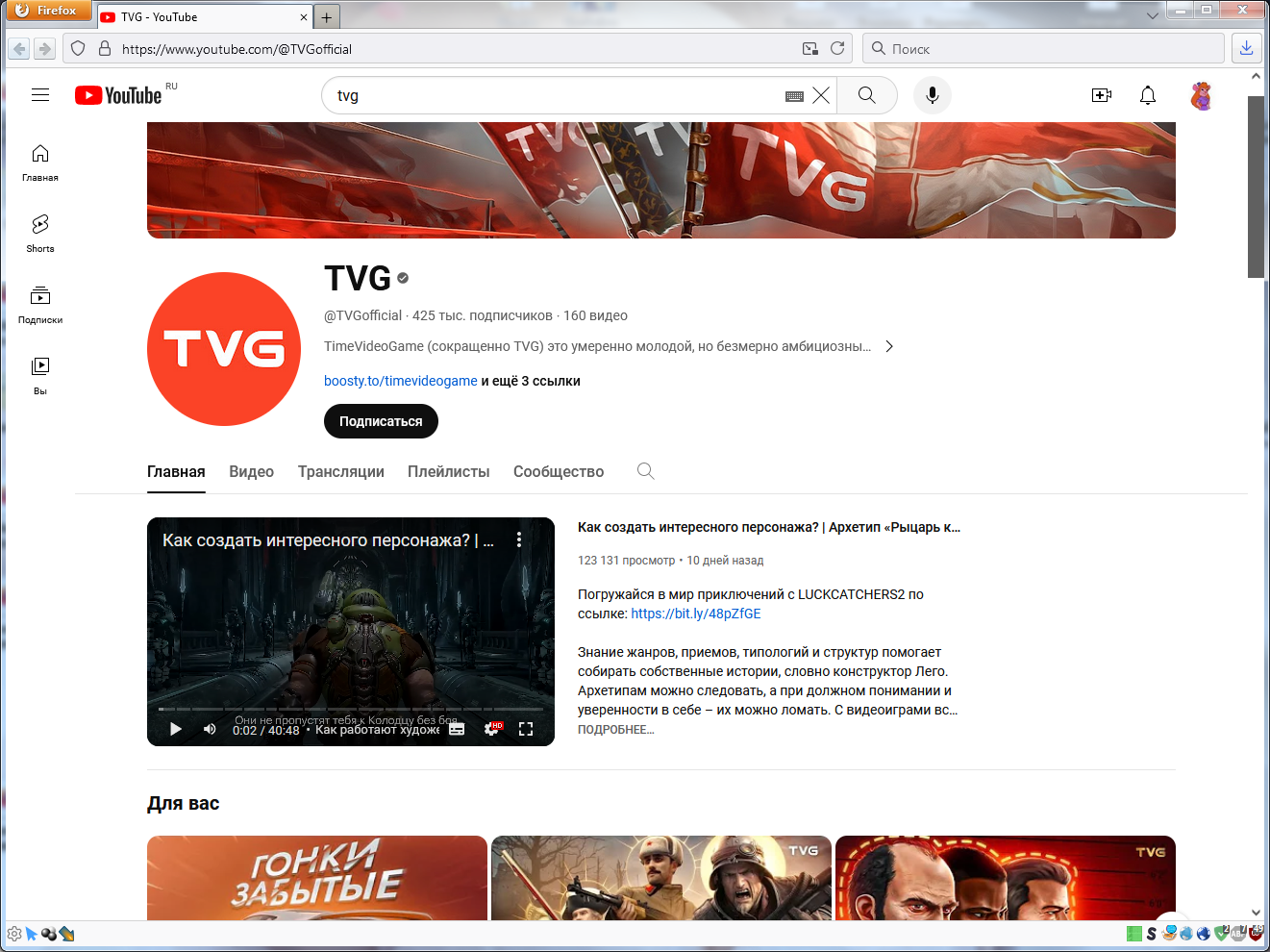Play the featured video
This screenshot has height=952, width=1270.
coord(176,729)
